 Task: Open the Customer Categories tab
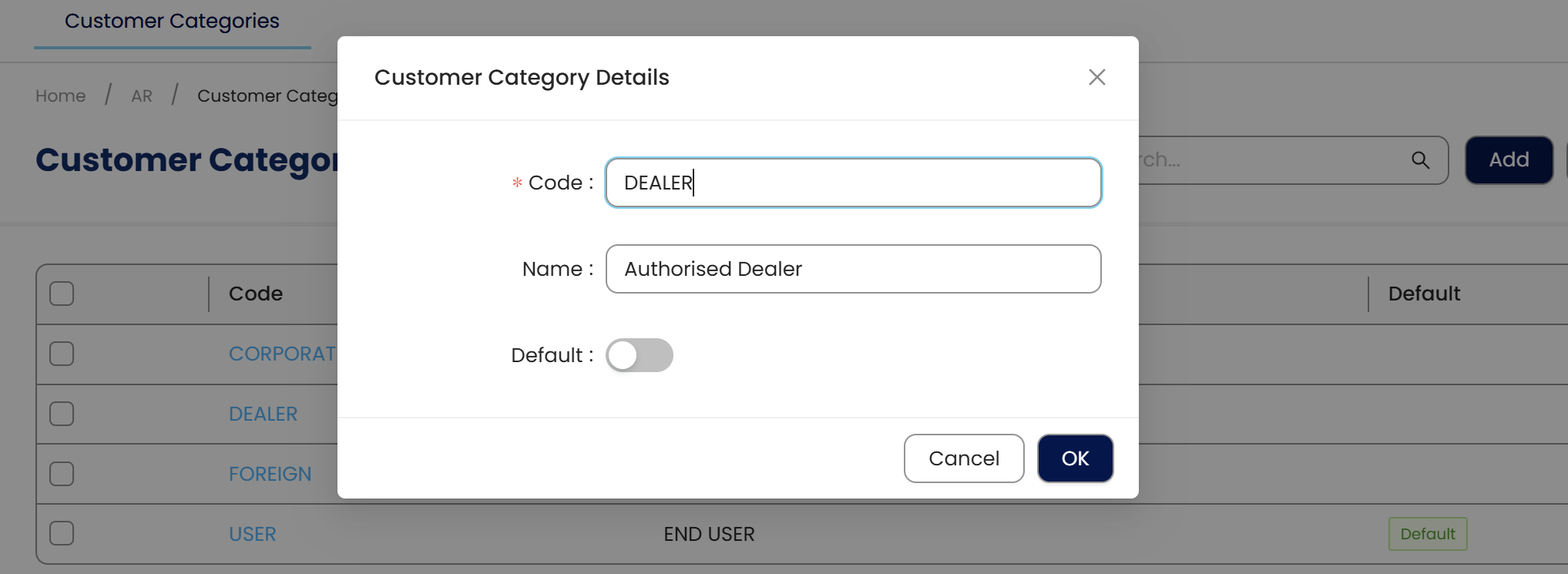point(172,22)
